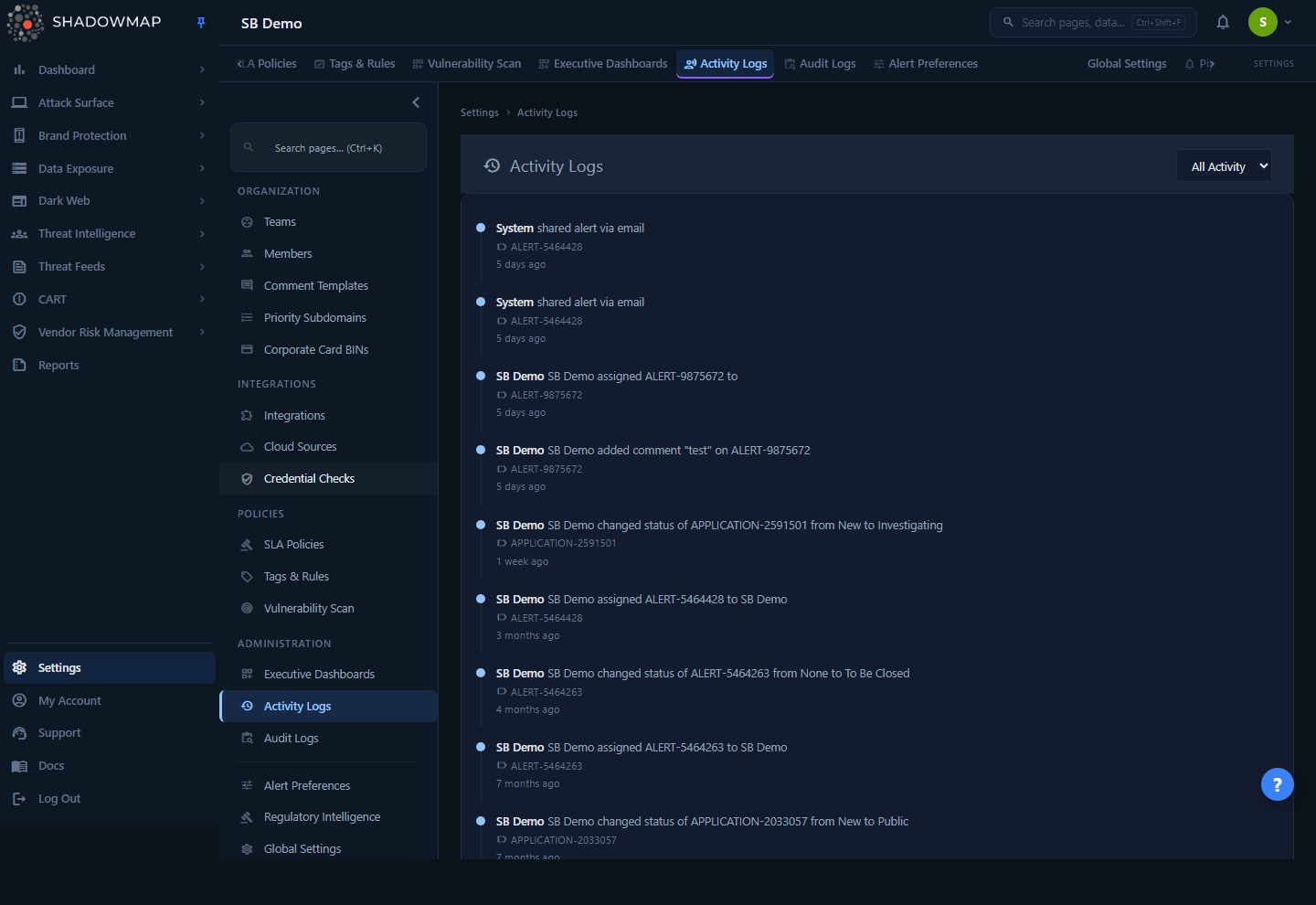Click the ShadowMap logo icon
1316x905 pixels.
25,23
